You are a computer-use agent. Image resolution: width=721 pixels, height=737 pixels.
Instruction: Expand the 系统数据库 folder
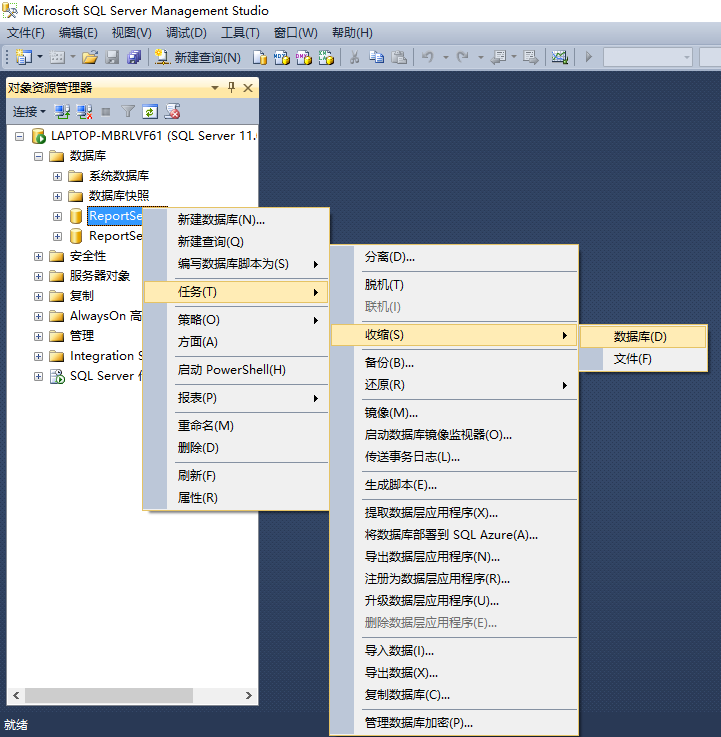(57, 176)
